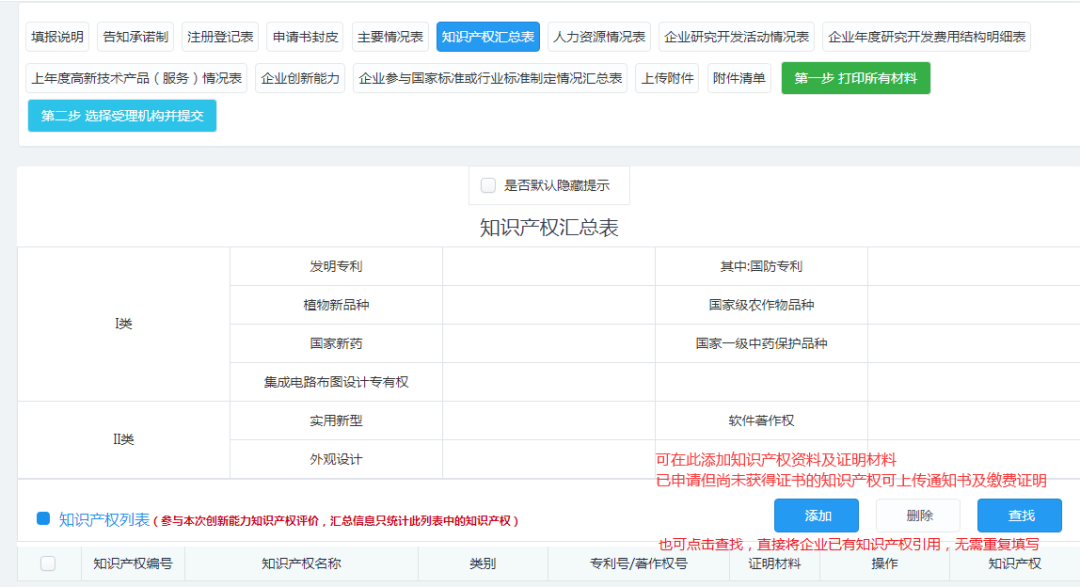Click the I类 category cell
Screen dimensions: 1080x587
[x=123, y=324]
